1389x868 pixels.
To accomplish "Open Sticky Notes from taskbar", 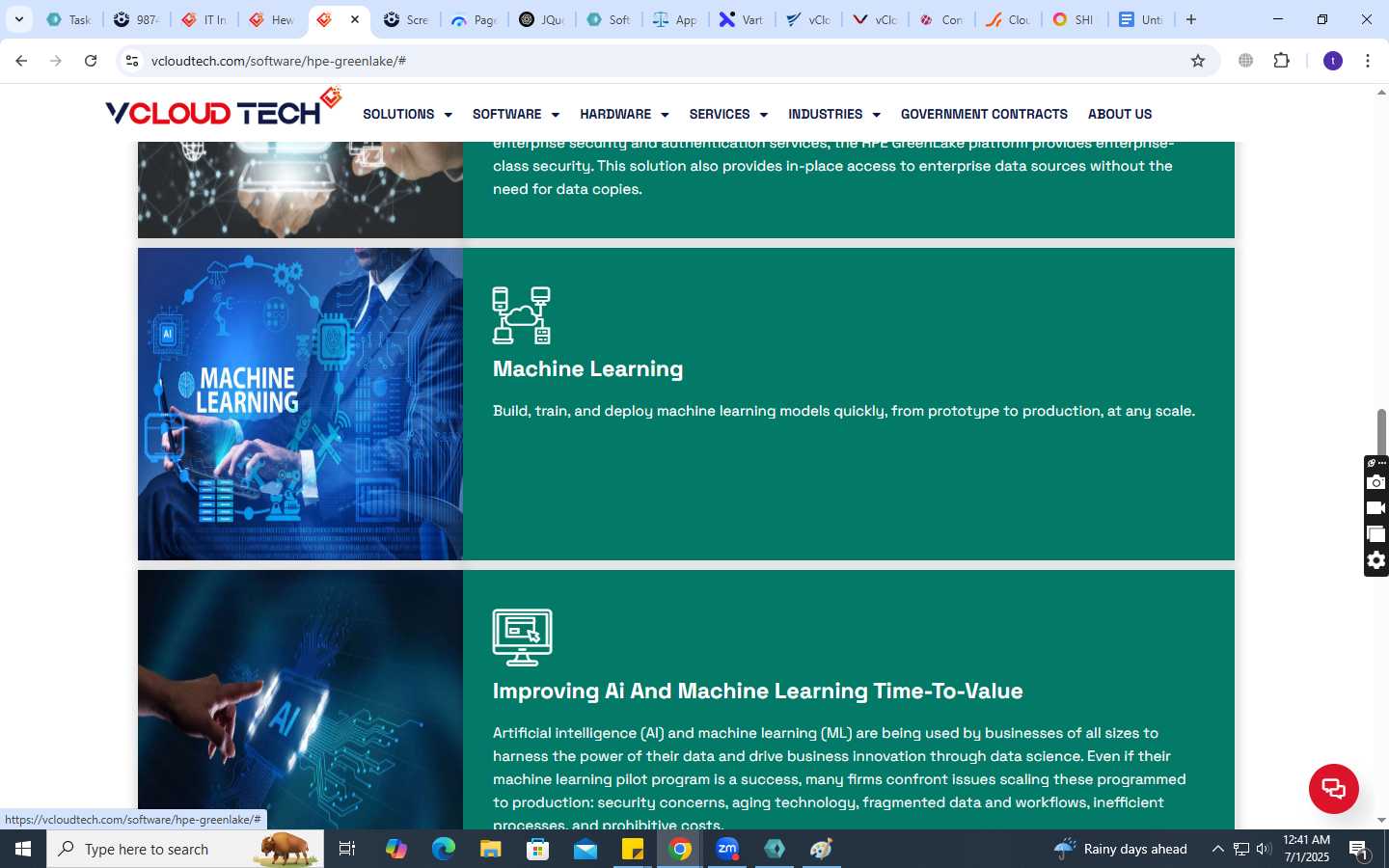I will point(632,849).
